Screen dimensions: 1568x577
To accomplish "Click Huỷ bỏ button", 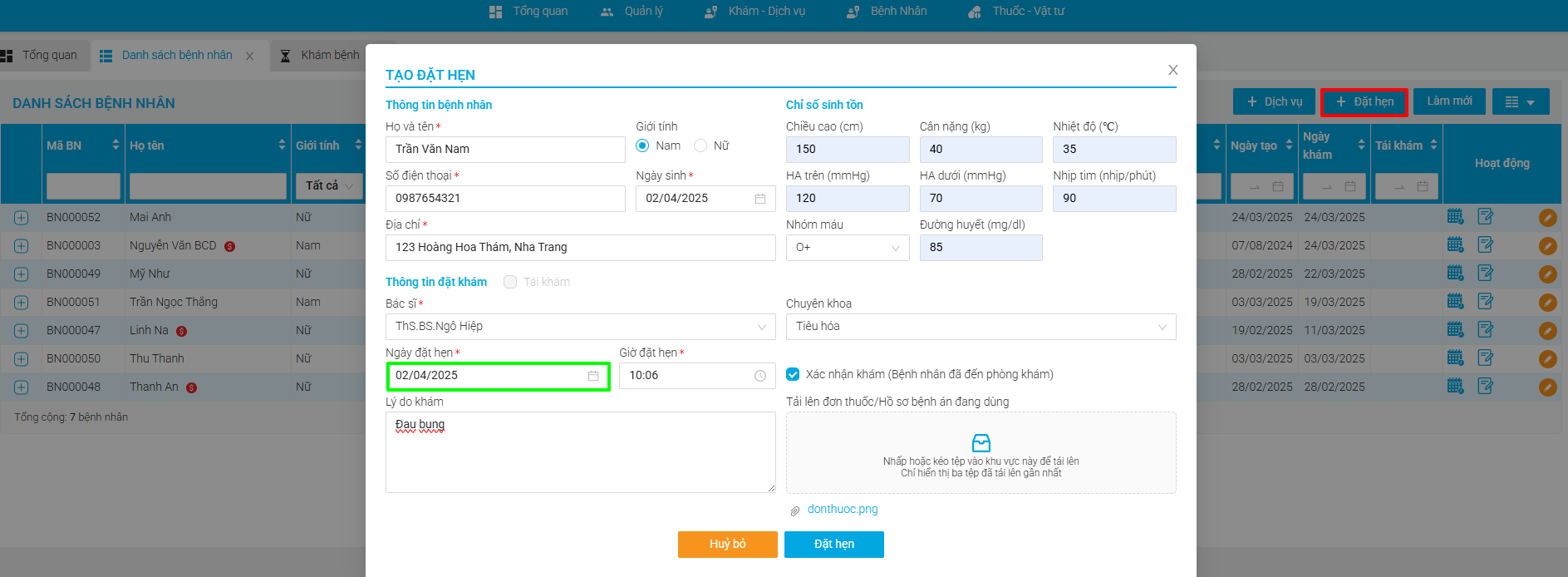I will (x=728, y=545).
